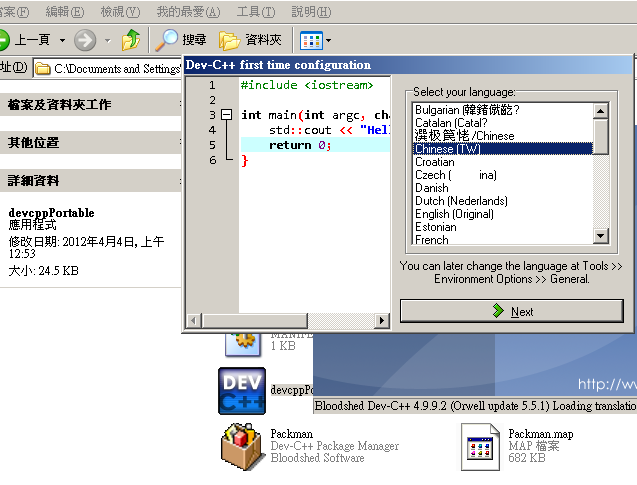Open the 工具(T) menu in Explorer
This screenshot has width=637, height=485.
point(256,12)
